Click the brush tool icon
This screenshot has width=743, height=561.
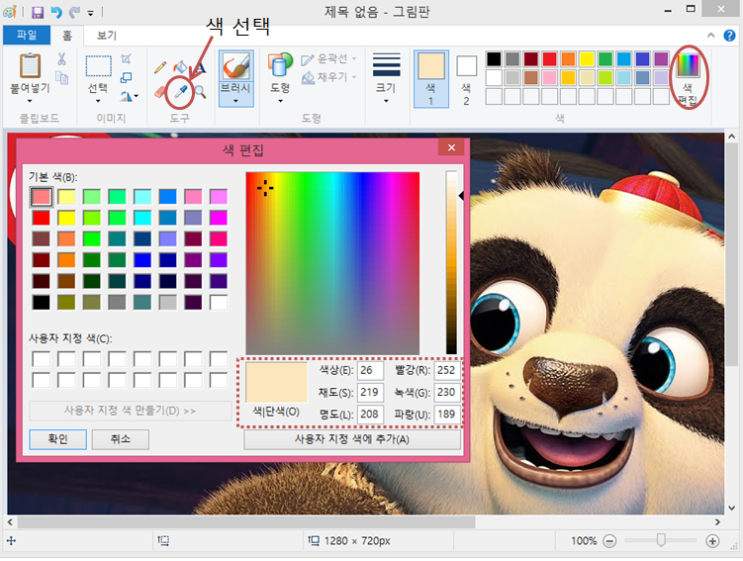236,65
